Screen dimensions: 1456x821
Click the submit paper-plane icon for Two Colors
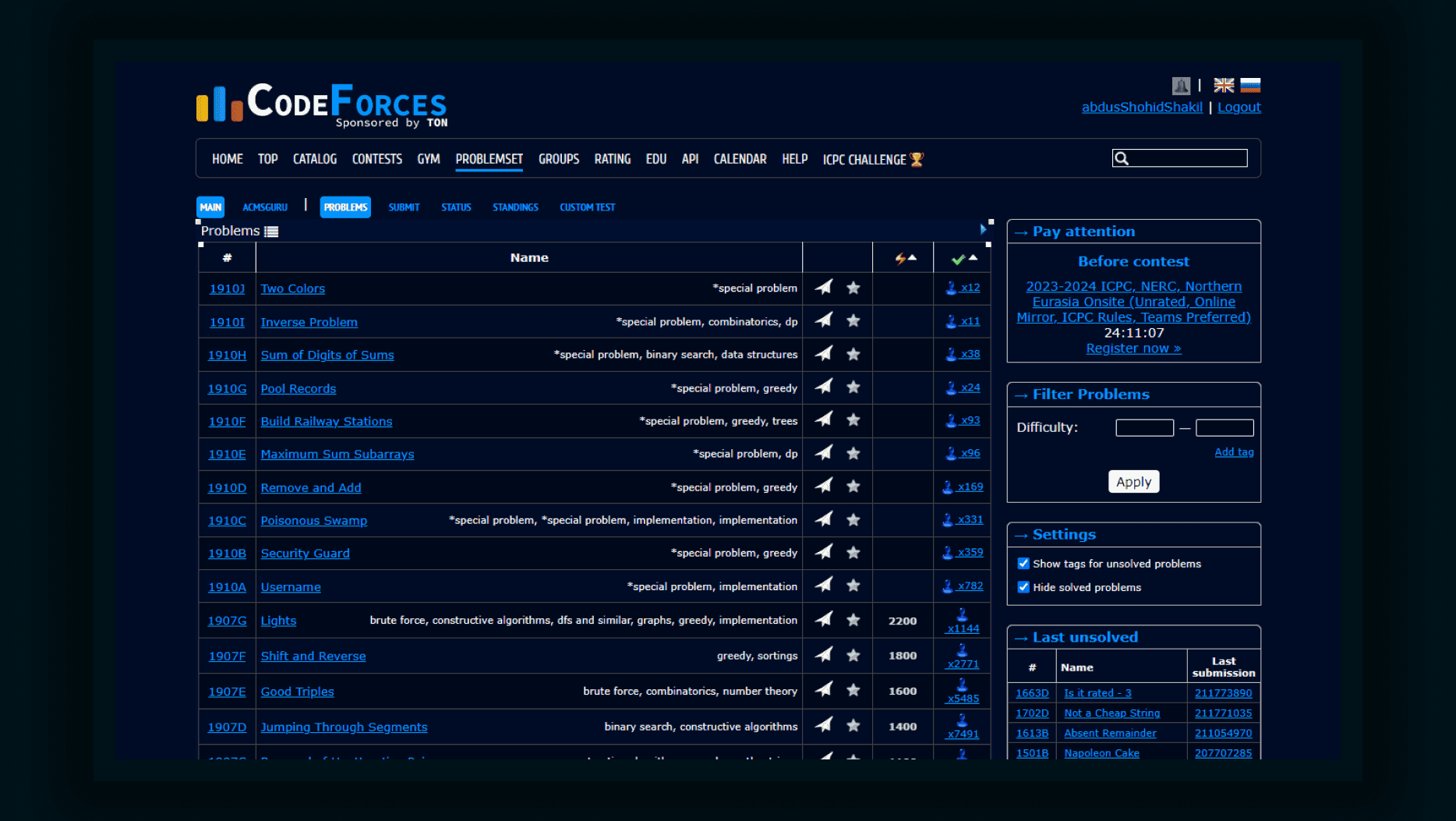coord(824,287)
